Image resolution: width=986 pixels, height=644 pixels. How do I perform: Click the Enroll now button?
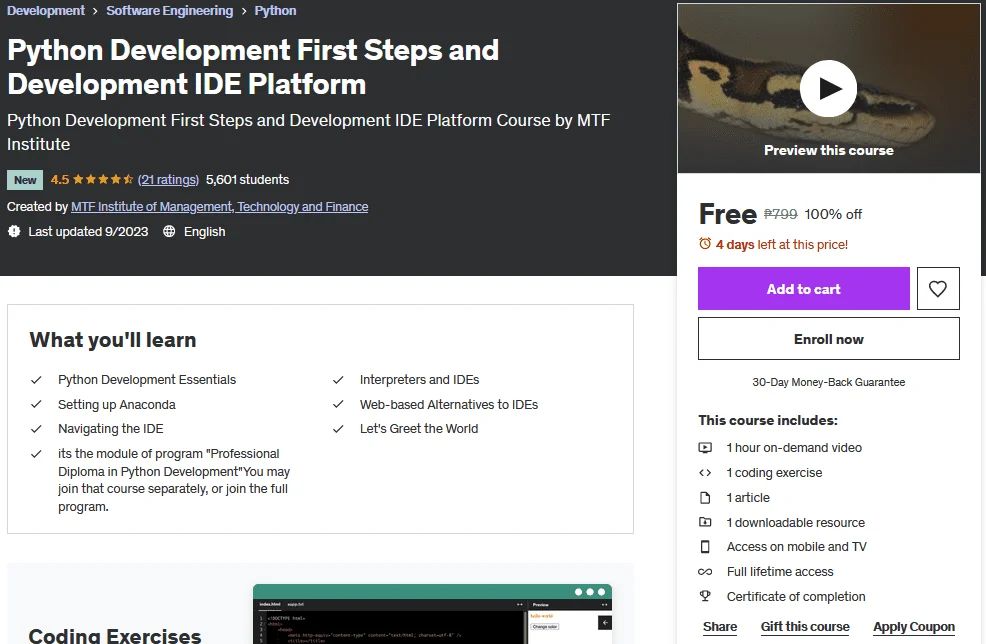pos(829,339)
